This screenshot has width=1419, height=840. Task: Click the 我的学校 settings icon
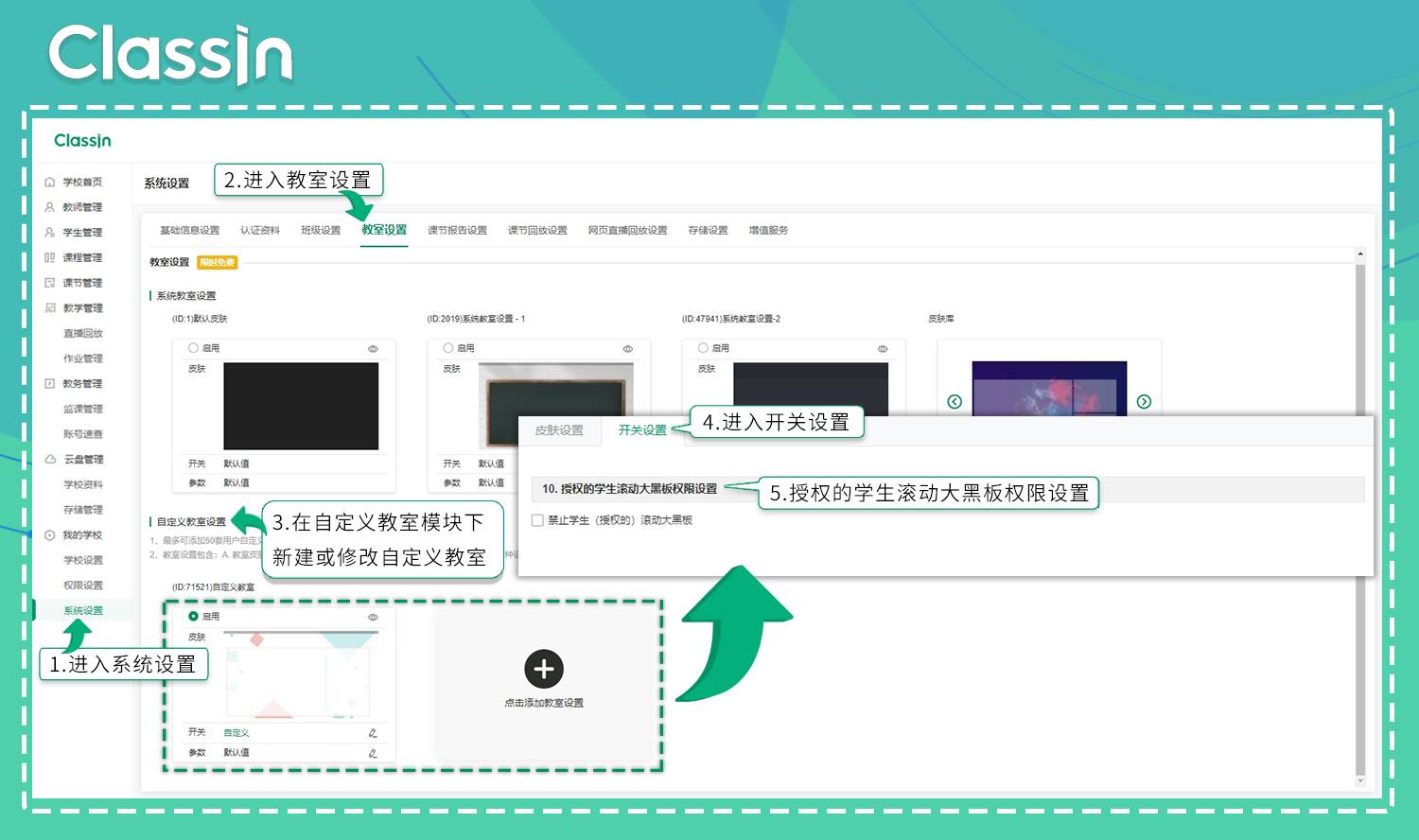[x=50, y=534]
